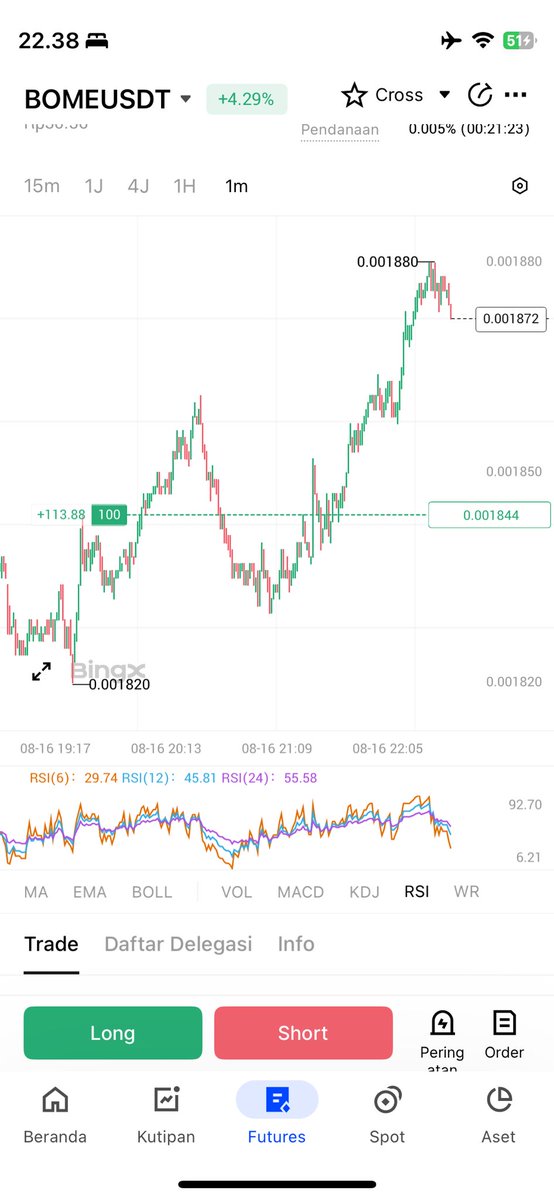Go to Kutipan quotes tab
The width and height of the screenshot is (554, 1200).
coord(166,1115)
